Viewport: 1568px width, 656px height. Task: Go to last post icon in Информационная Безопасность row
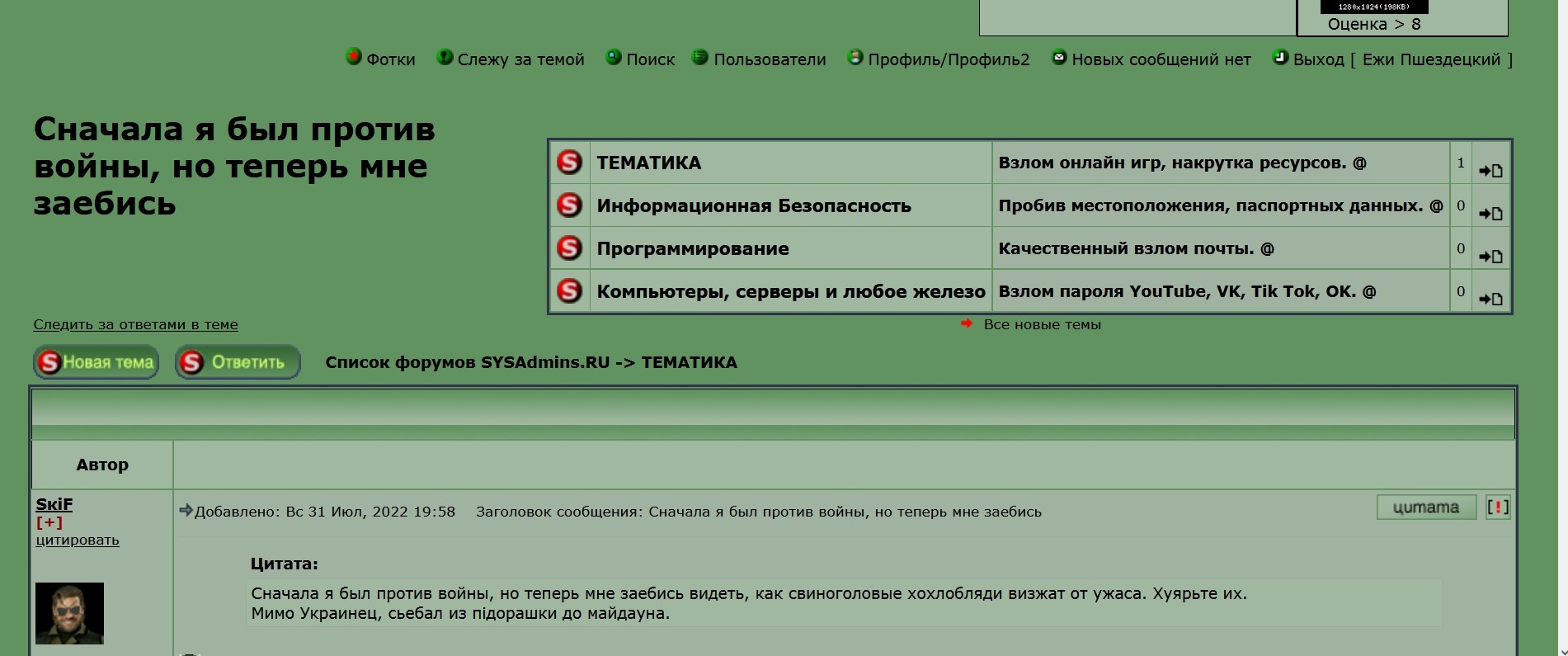click(x=1490, y=214)
